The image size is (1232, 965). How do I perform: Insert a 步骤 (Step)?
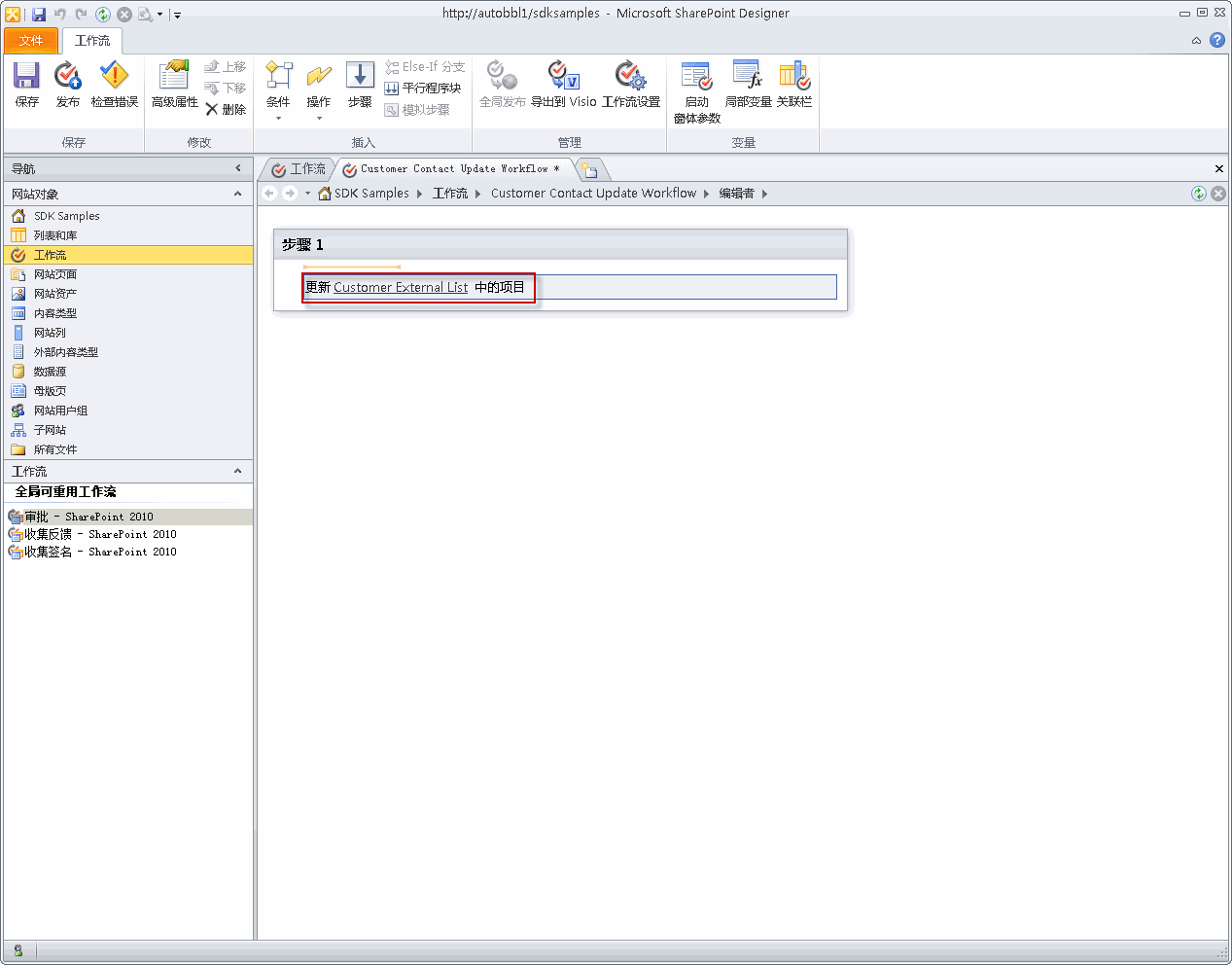coord(360,85)
